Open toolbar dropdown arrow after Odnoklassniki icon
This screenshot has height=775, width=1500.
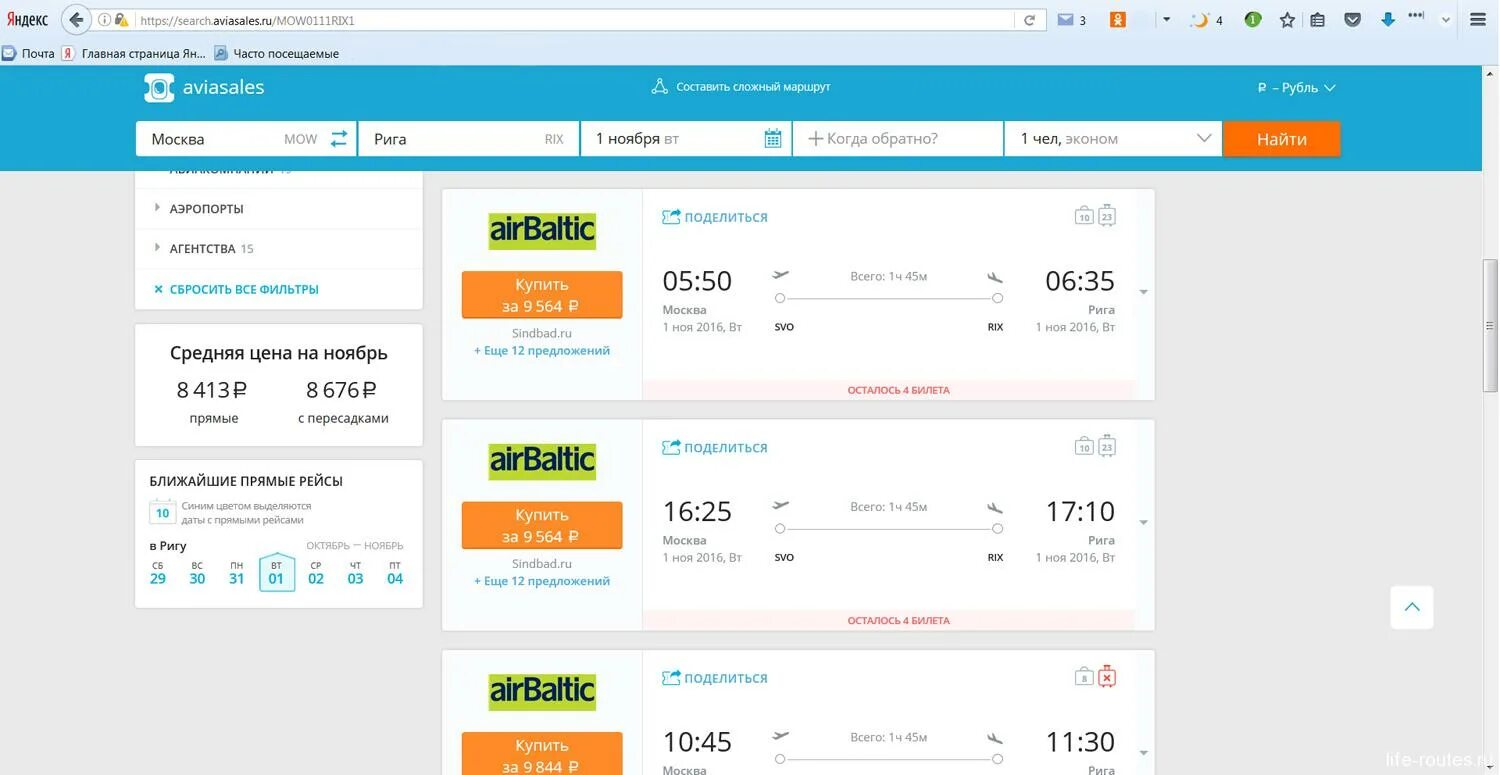[1166, 20]
